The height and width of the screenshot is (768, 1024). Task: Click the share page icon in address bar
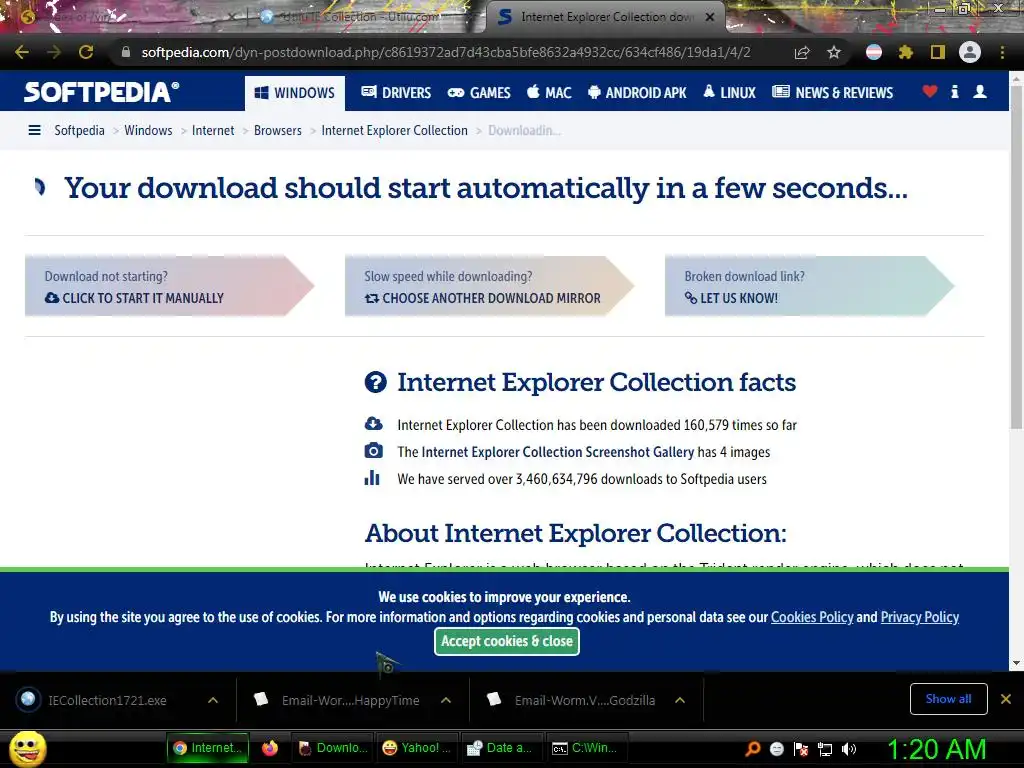802,52
